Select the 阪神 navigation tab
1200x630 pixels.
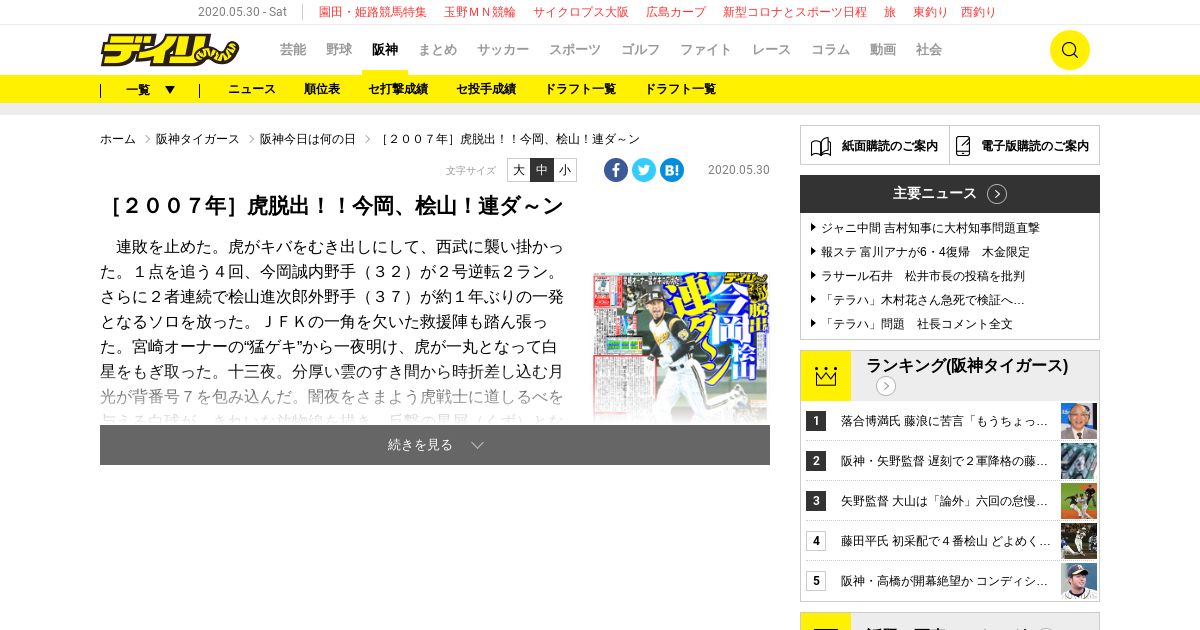pos(385,49)
